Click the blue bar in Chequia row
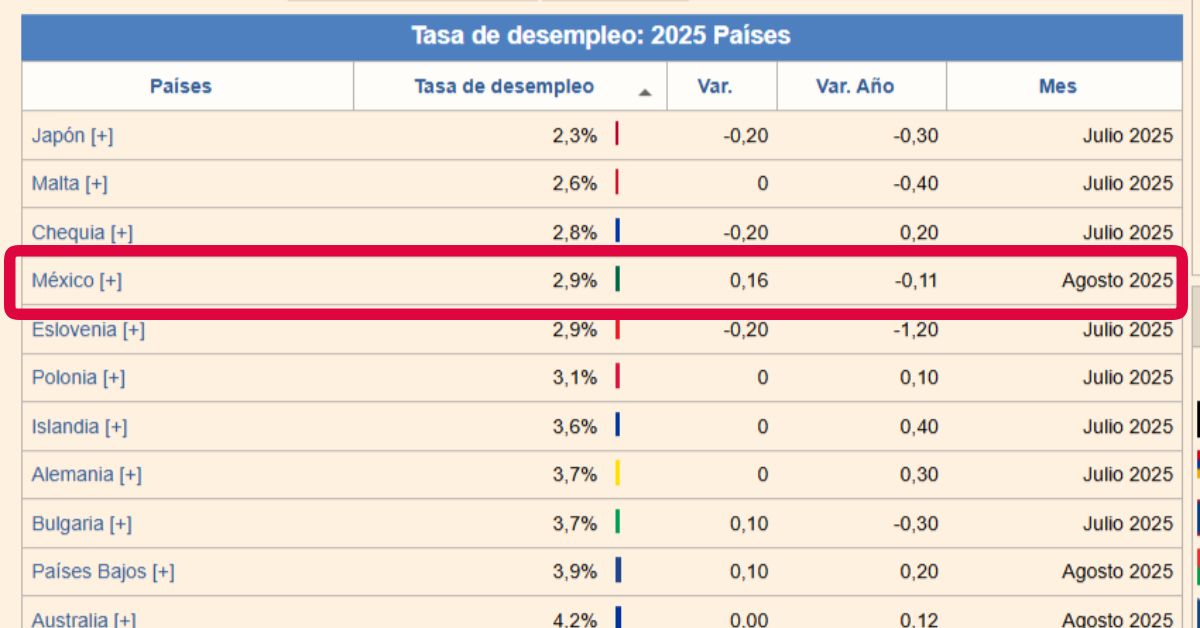 [x=617, y=231]
